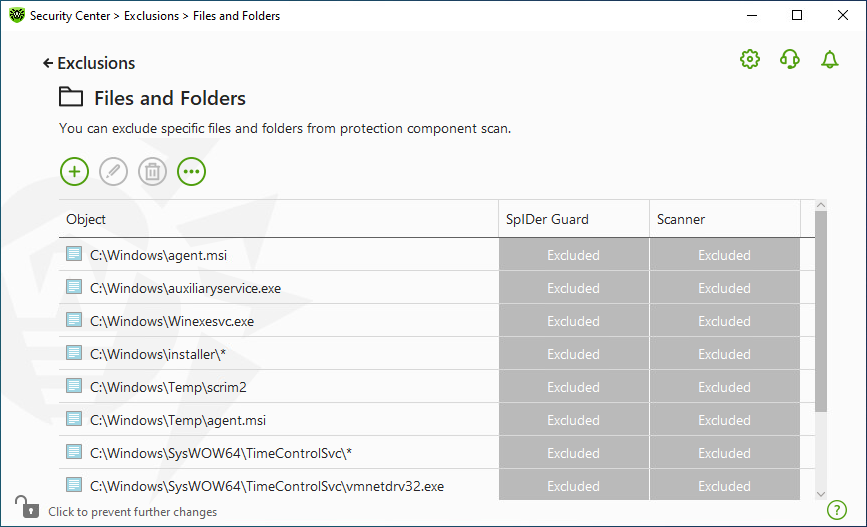Image resolution: width=867 pixels, height=527 pixels.
Task: Click SpIDer Guard Excluded cell for Temp\agent.msi
Action: click(x=574, y=420)
